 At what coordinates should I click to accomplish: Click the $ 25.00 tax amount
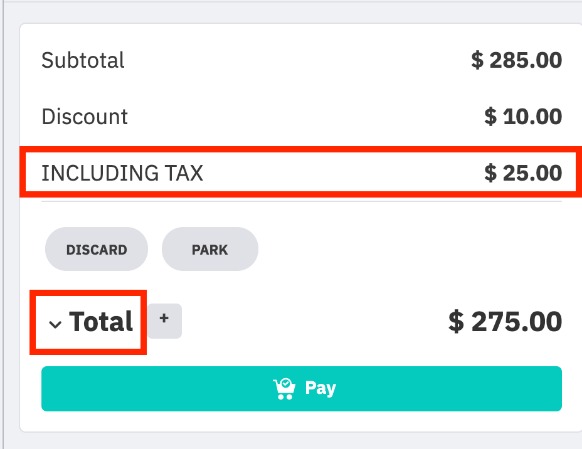click(523, 173)
